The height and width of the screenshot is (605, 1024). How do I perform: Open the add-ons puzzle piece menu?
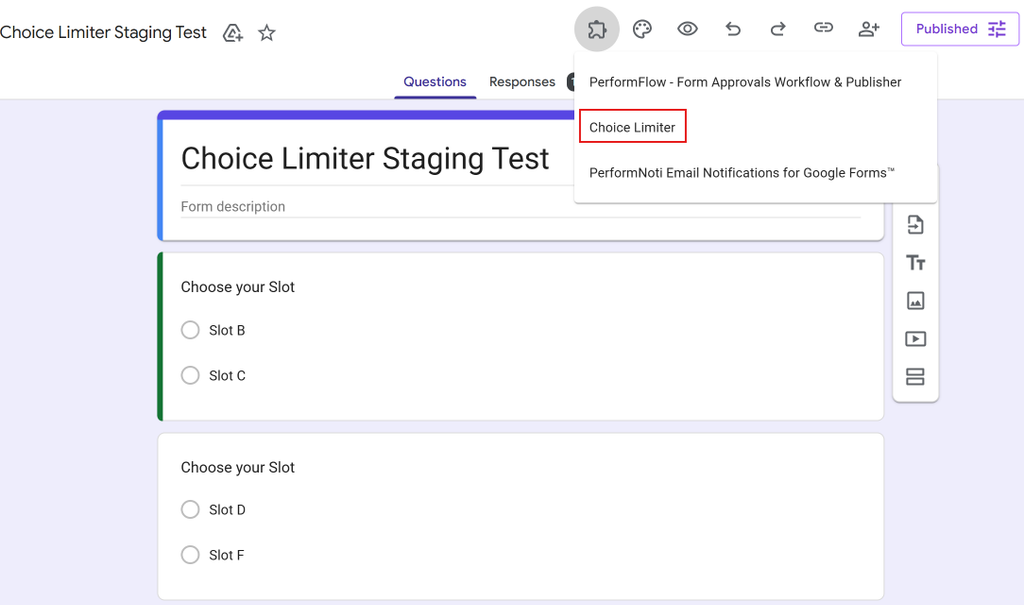click(597, 29)
